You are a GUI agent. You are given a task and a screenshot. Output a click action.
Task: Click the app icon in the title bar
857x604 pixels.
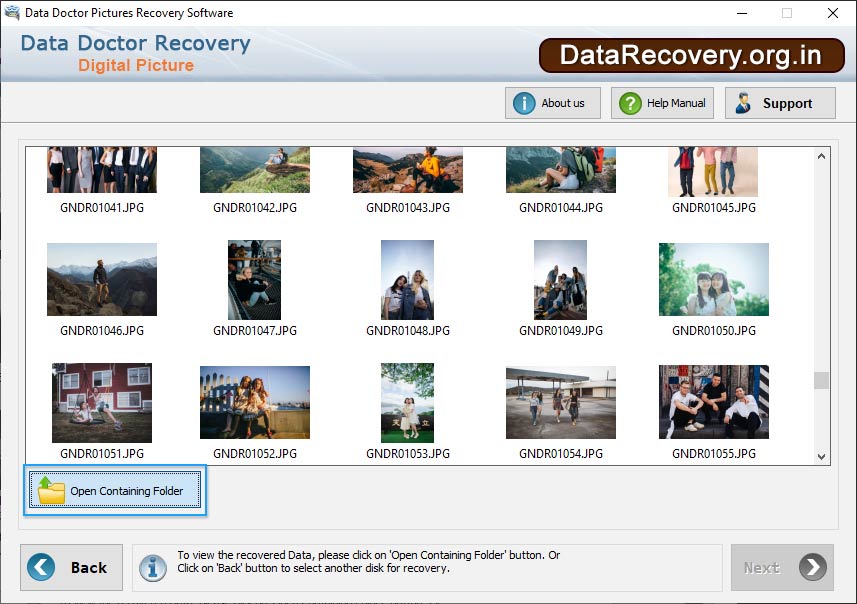pos(12,12)
